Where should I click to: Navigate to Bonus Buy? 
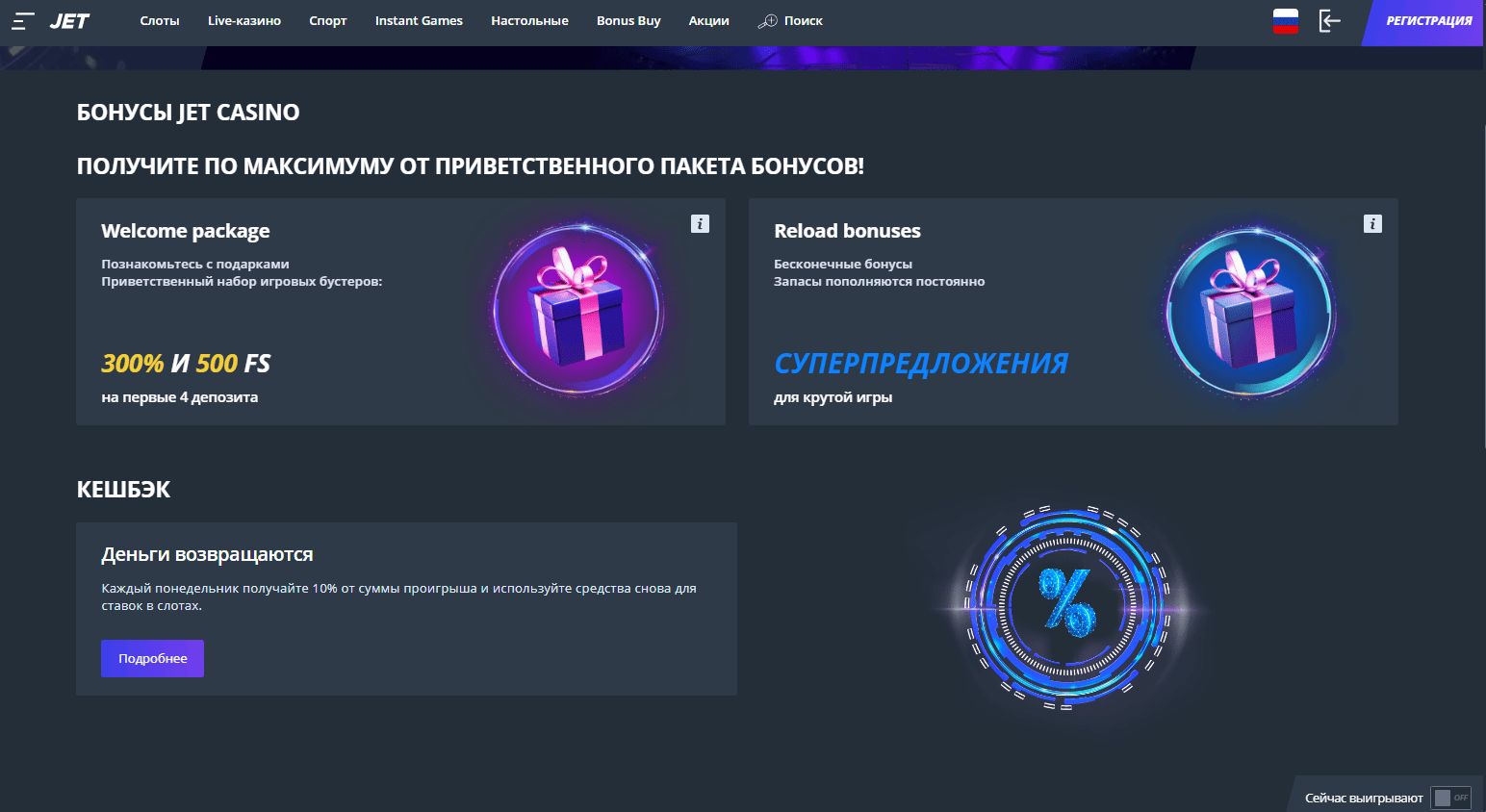coord(628,20)
